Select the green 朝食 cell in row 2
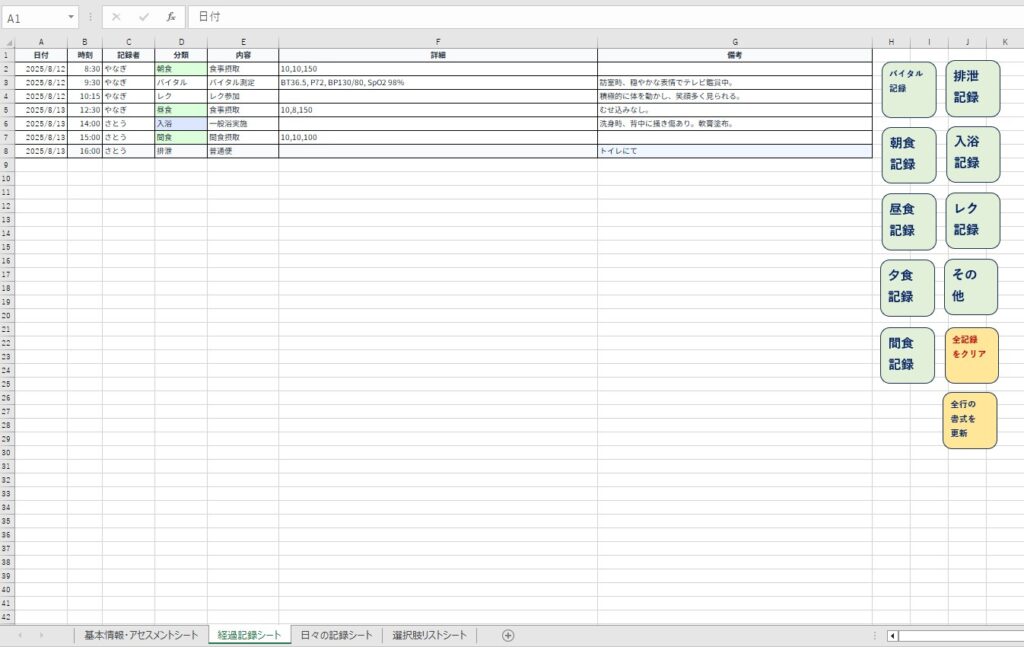Screen dimensions: 1024x647 (180, 69)
